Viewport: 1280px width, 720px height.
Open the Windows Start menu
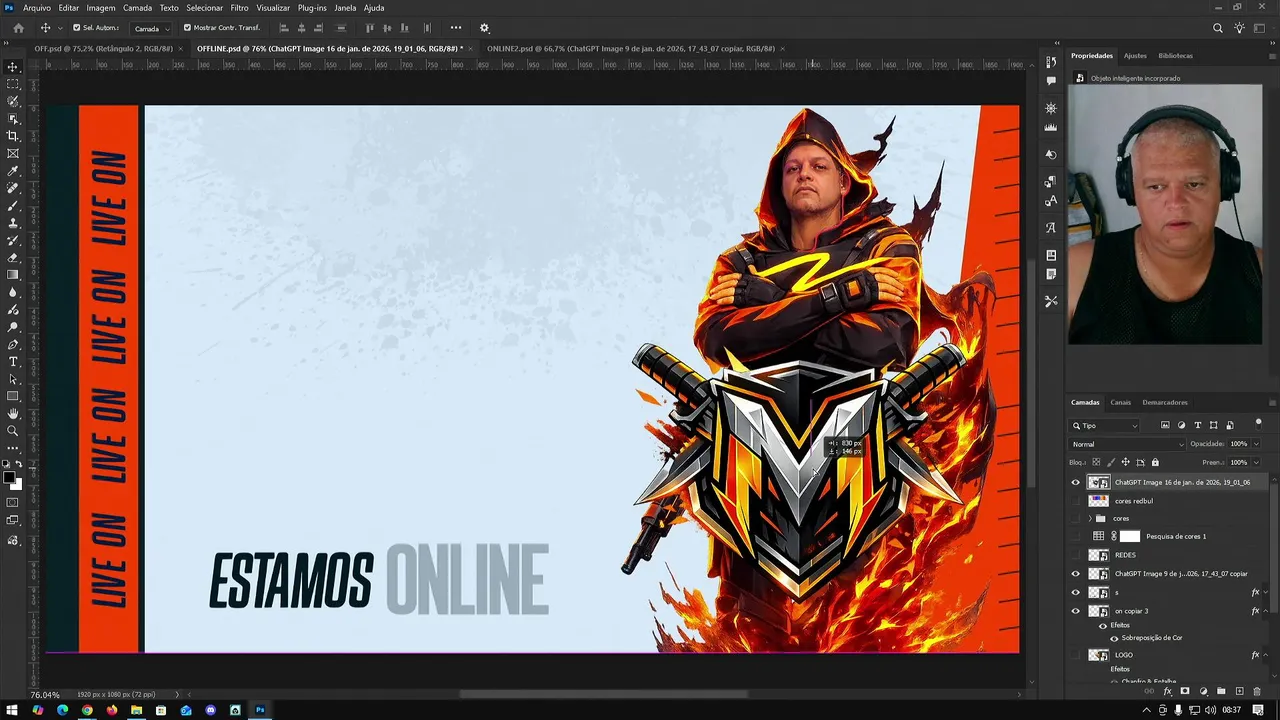pyautogui.click(x=13, y=710)
